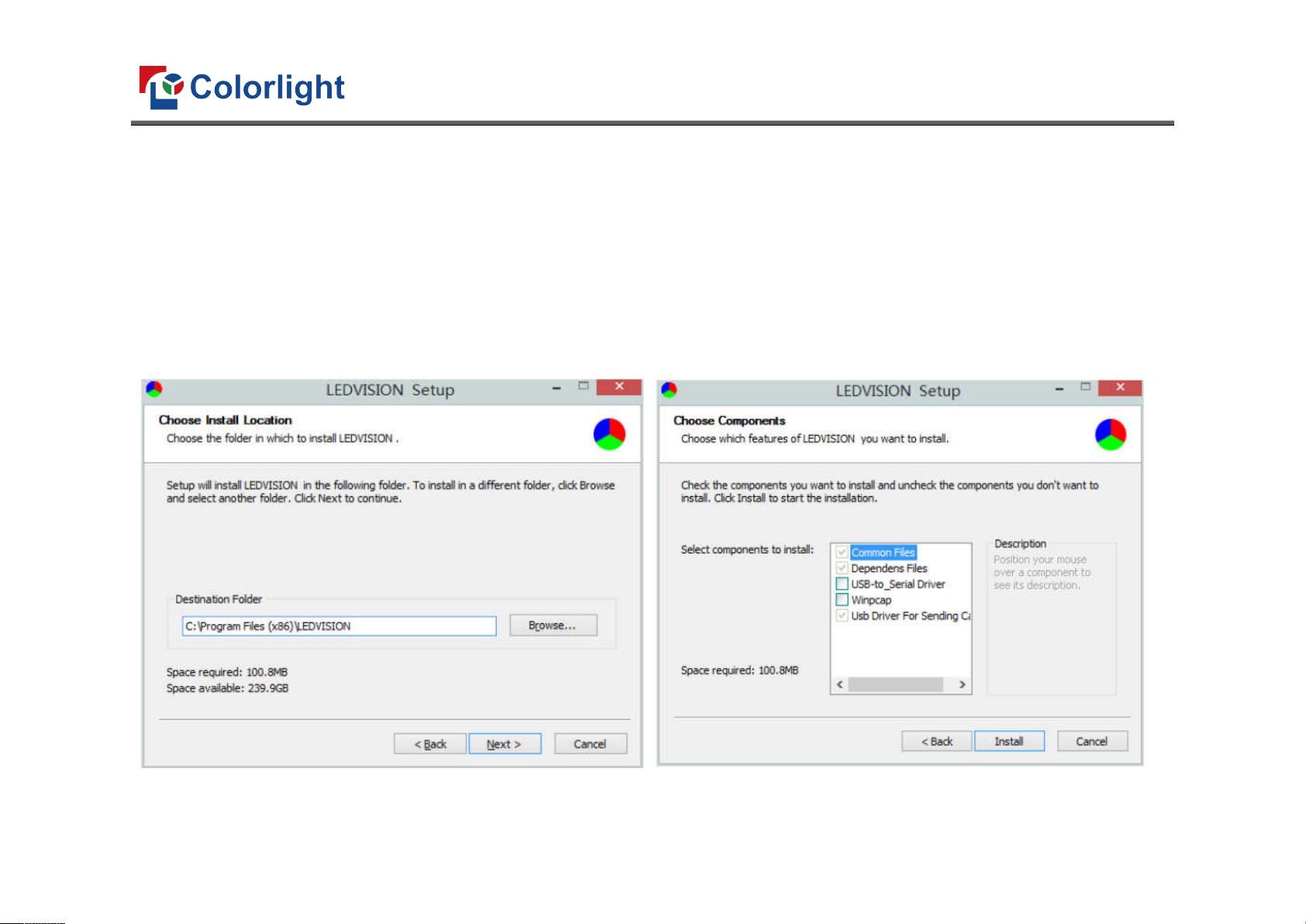Screen dimensions: 1306x924
Task: Click the 'Select components to install:' label
Action: 747,550
